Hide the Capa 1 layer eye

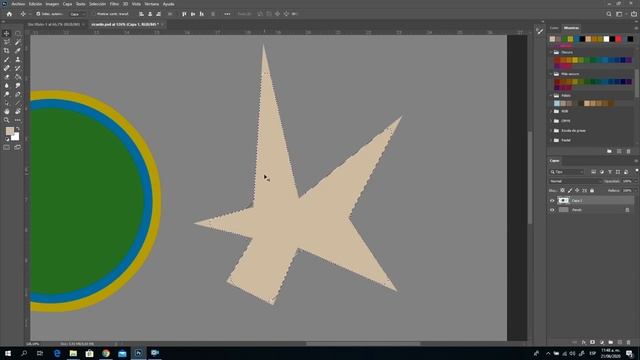pos(552,200)
